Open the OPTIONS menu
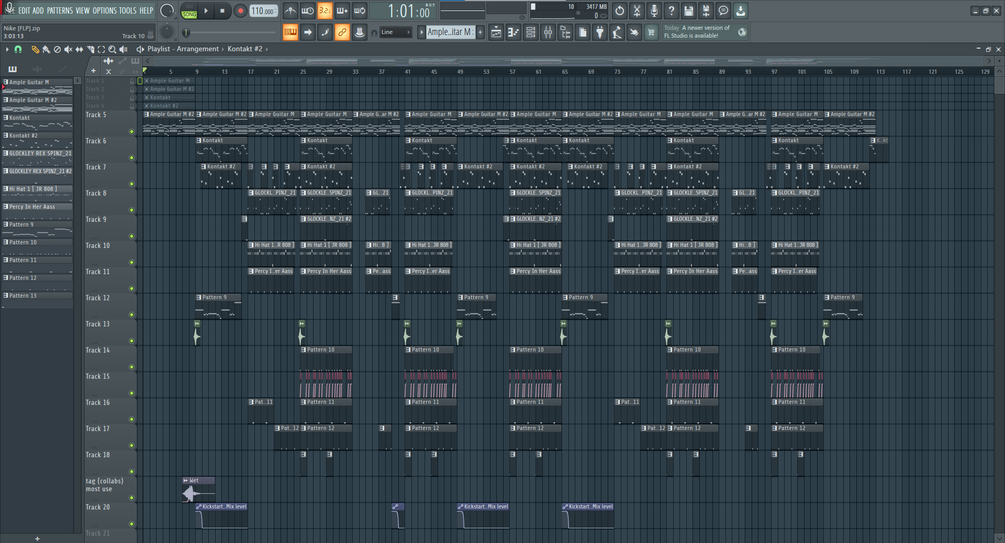 [x=104, y=10]
